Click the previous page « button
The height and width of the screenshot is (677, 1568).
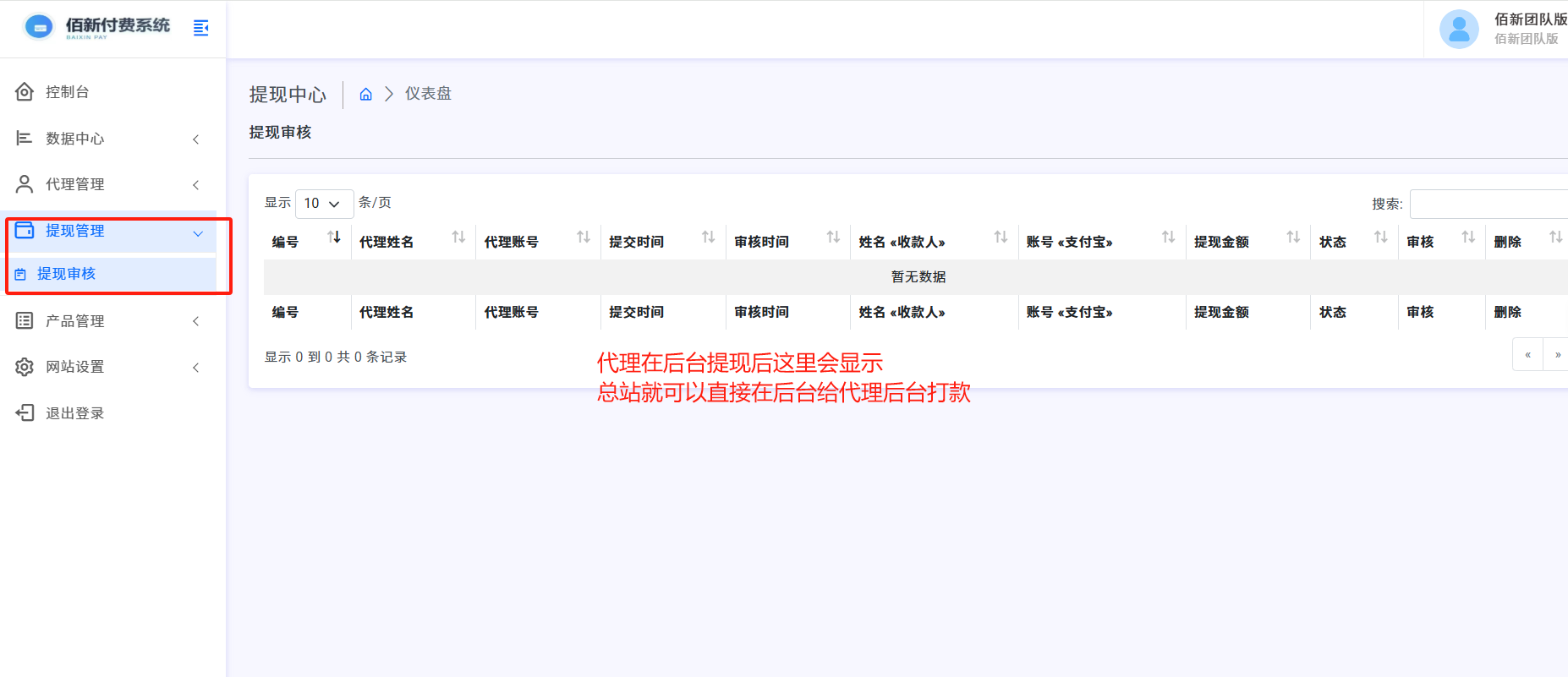pyautogui.click(x=1527, y=355)
